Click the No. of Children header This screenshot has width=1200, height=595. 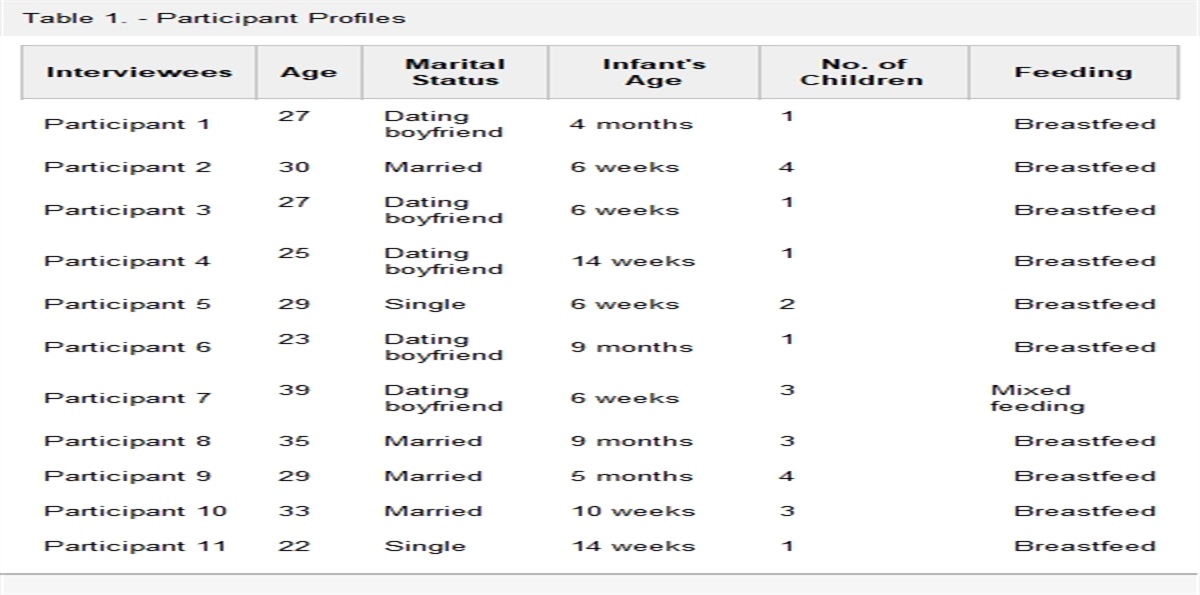863,72
